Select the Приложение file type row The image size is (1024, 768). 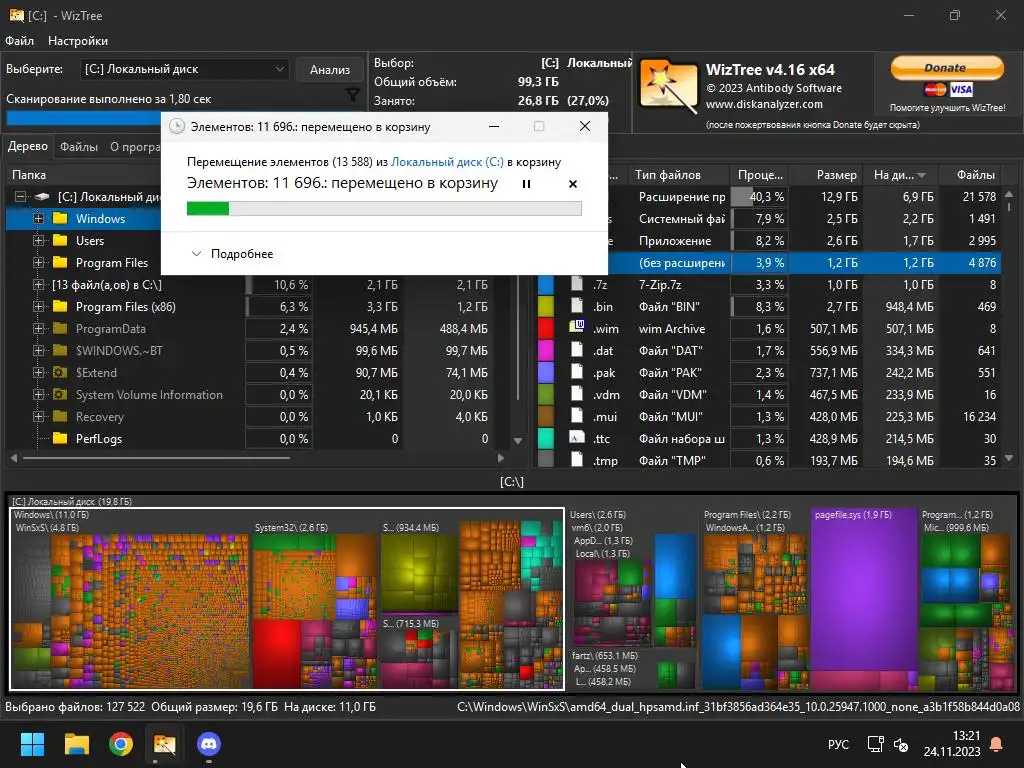coord(769,240)
